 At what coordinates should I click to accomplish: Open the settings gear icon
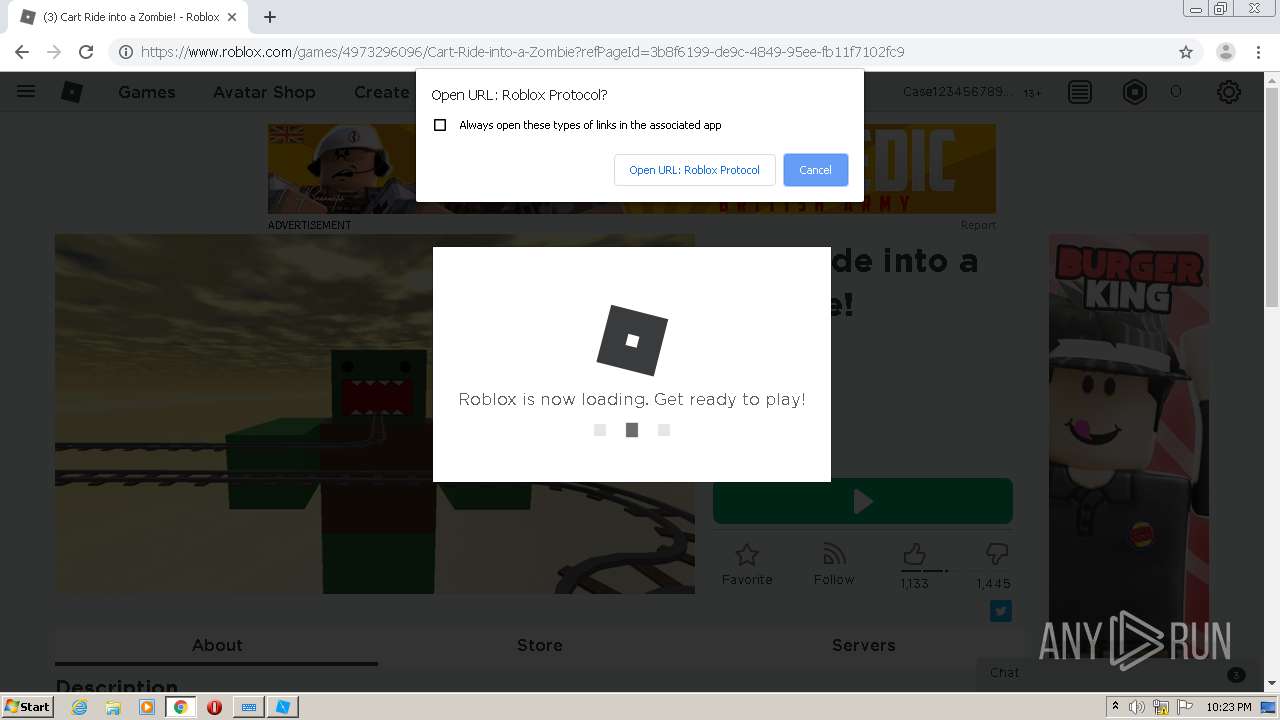[1229, 92]
